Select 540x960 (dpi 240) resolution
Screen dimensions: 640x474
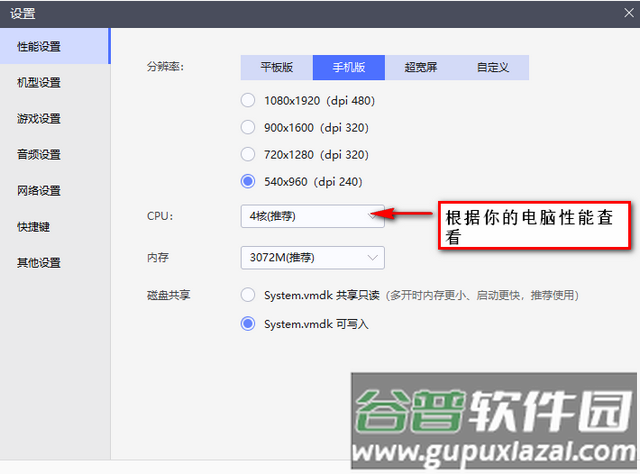pyautogui.click(x=248, y=182)
